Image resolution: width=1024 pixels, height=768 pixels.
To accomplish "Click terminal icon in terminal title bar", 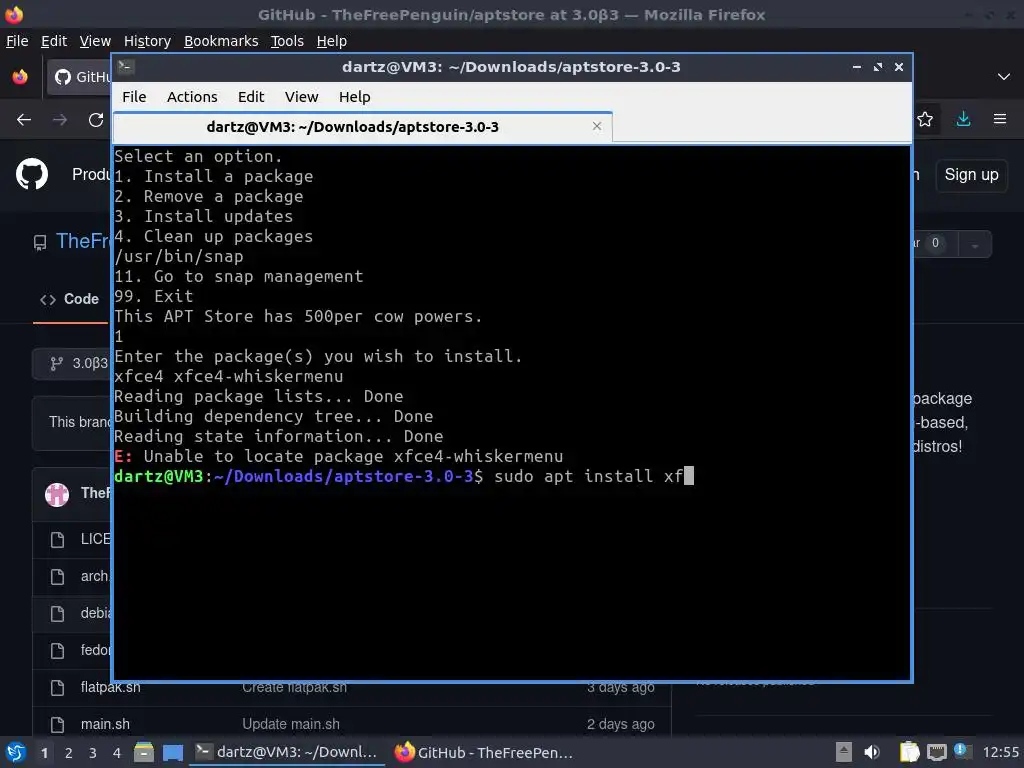I will tap(126, 67).
